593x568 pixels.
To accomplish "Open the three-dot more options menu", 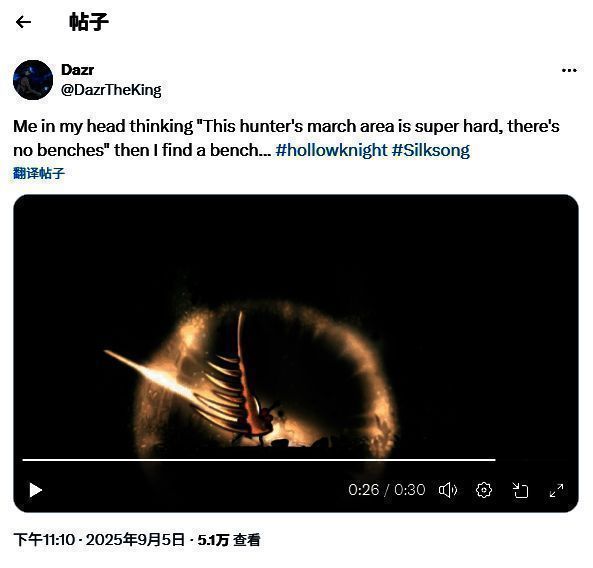I will pyautogui.click(x=569, y=70).
